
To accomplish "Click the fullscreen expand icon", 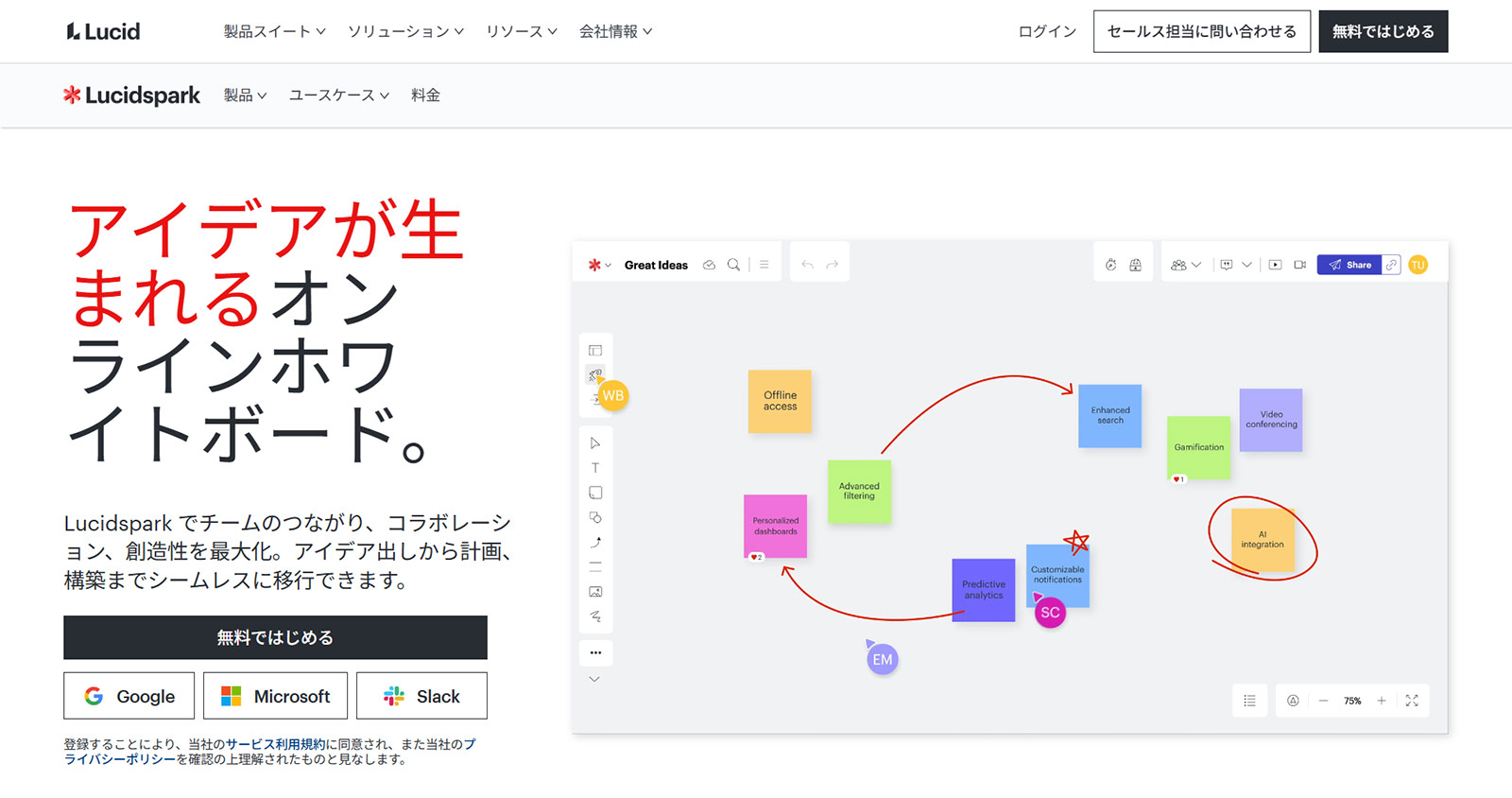I will coord(1412,701).
